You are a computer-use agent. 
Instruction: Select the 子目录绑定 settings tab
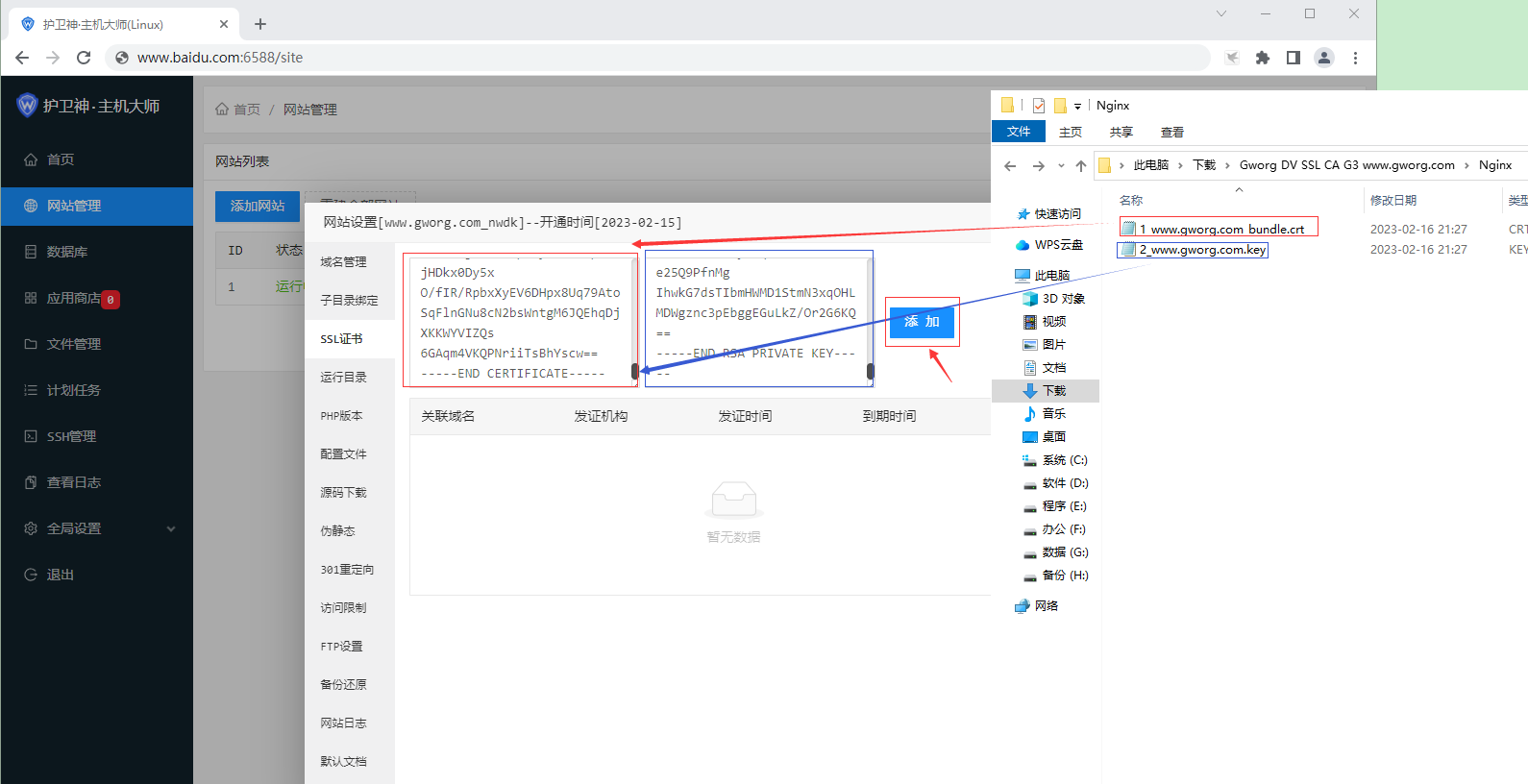click(350, 300)
